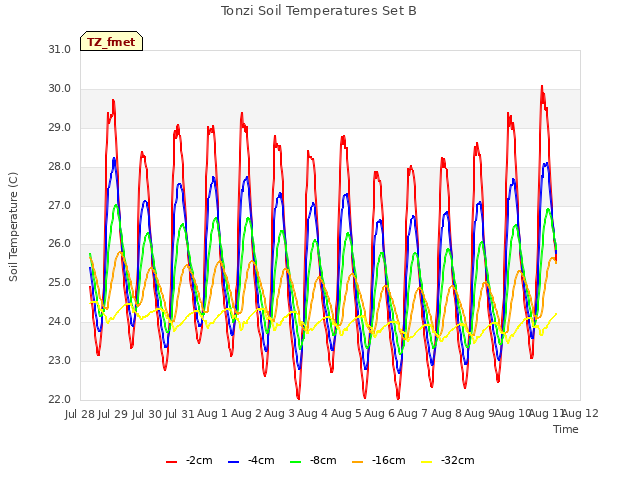Click the 'Aug 1' x-axis date

(212, 414)
